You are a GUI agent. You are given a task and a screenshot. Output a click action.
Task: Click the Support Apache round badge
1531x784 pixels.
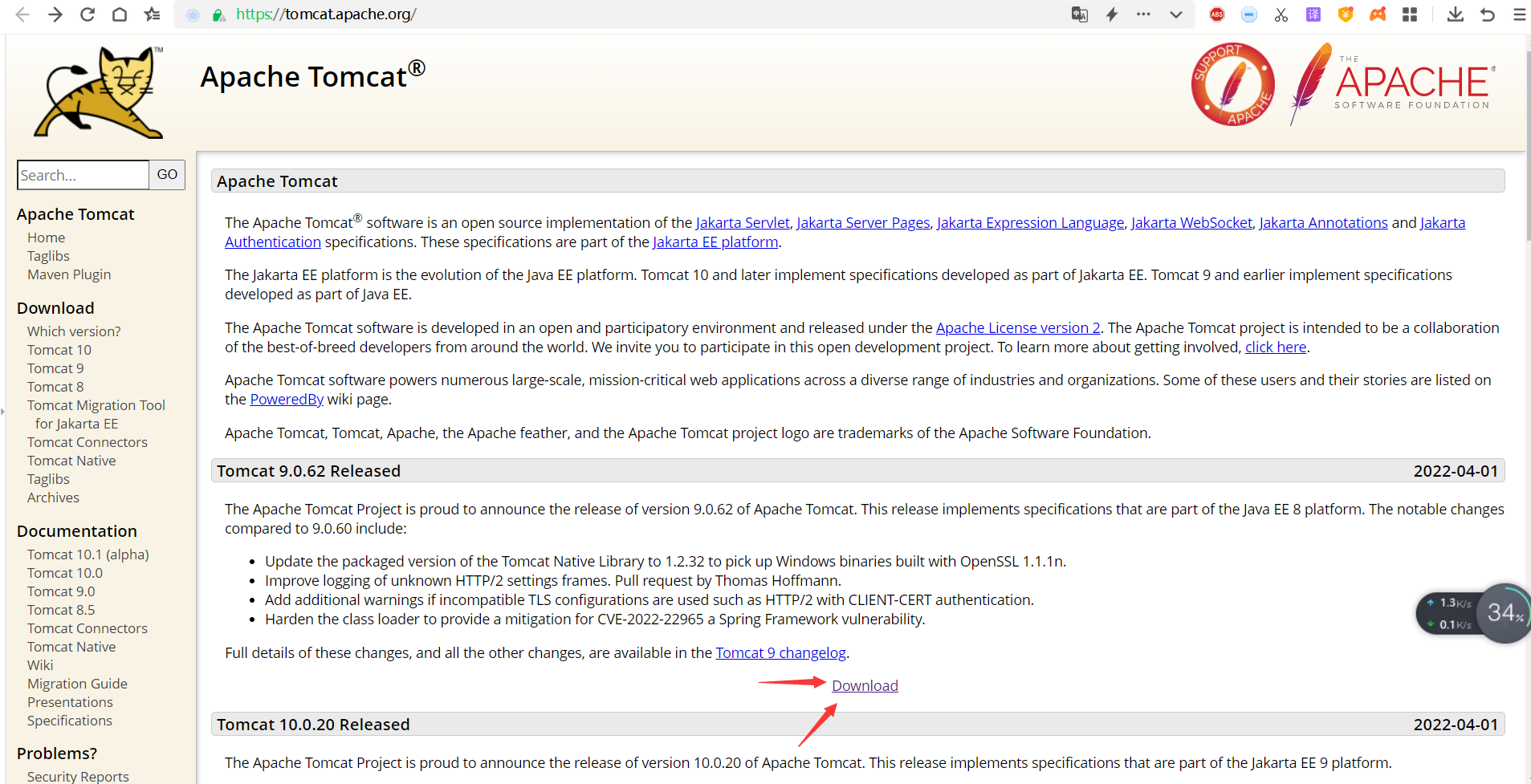point(1233,84)
